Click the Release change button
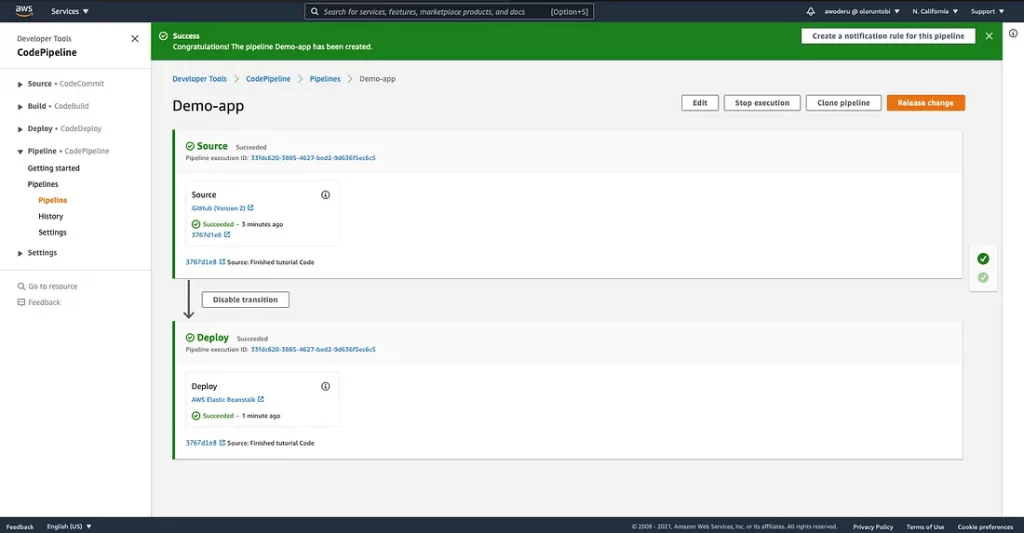Viewport: 1024px width, 533px height. coord(925,103)
